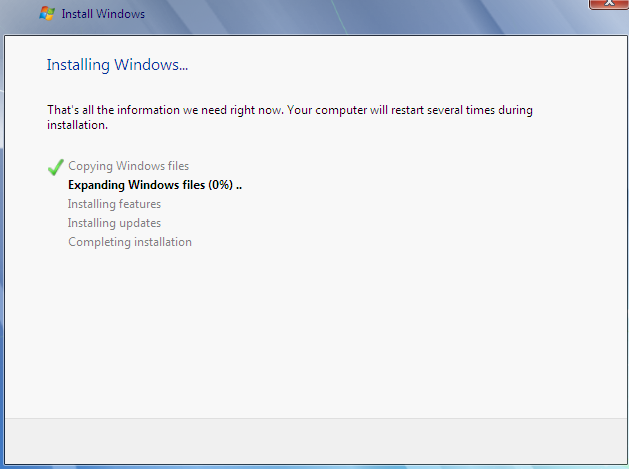This screenshot has height=469, width=629.
Task: Click the Completing installation step
Action: point(130,242)
